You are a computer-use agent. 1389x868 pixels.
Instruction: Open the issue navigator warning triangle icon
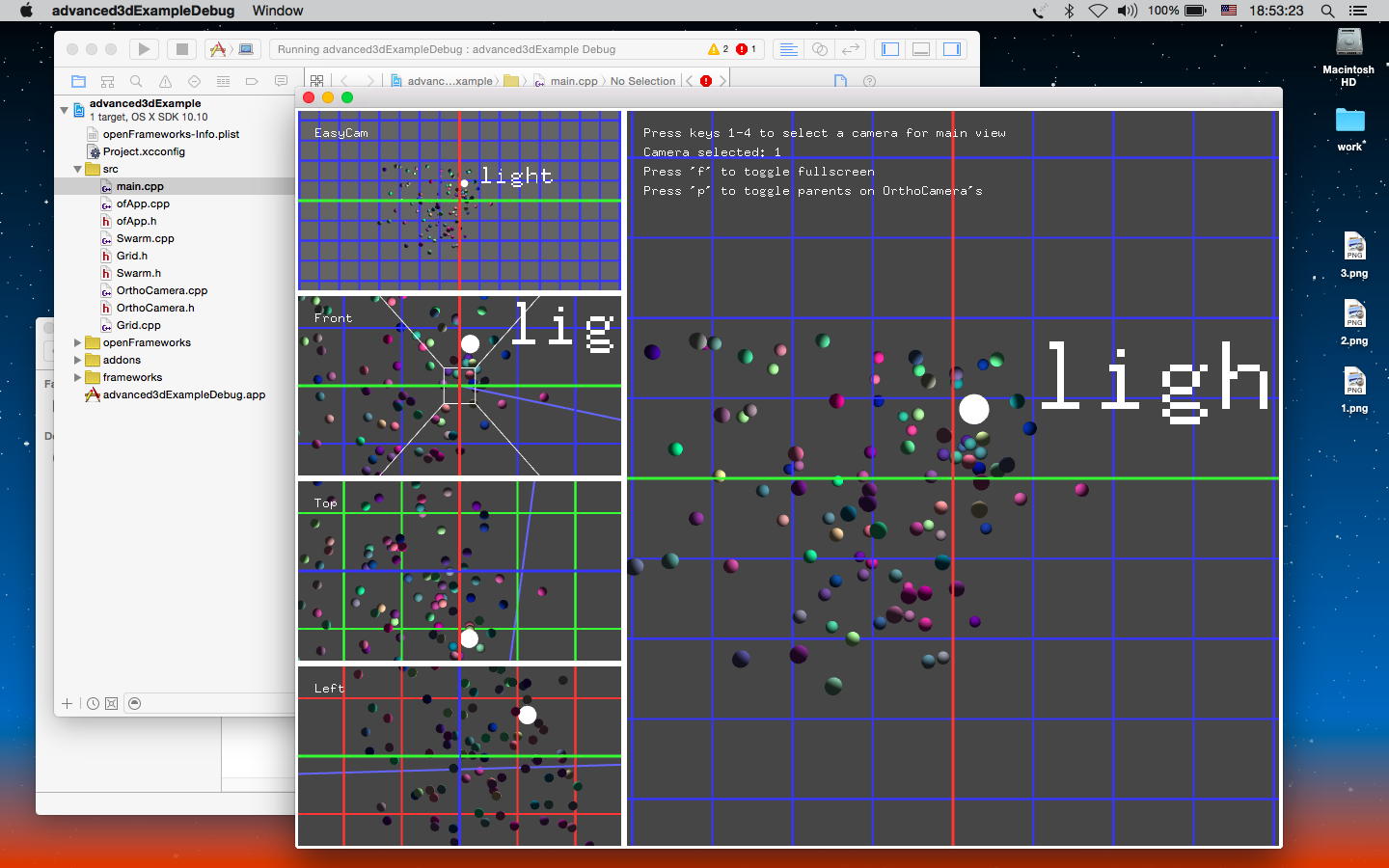point(165,81)
